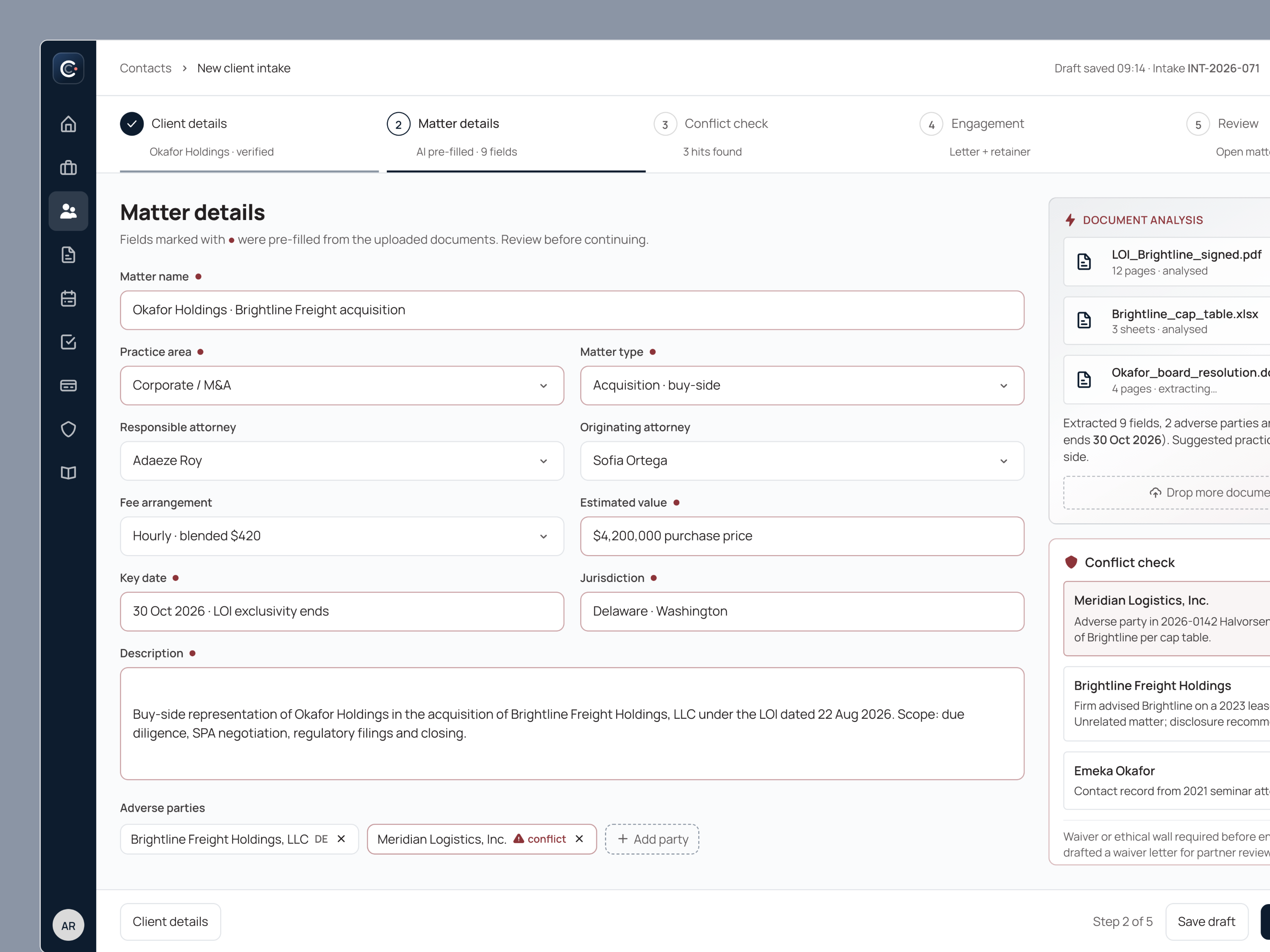Image resolution: width=1270 pixels, height=952 pixels.
Task: Click the AR user avatar
Action: click(x=68, y=925)
